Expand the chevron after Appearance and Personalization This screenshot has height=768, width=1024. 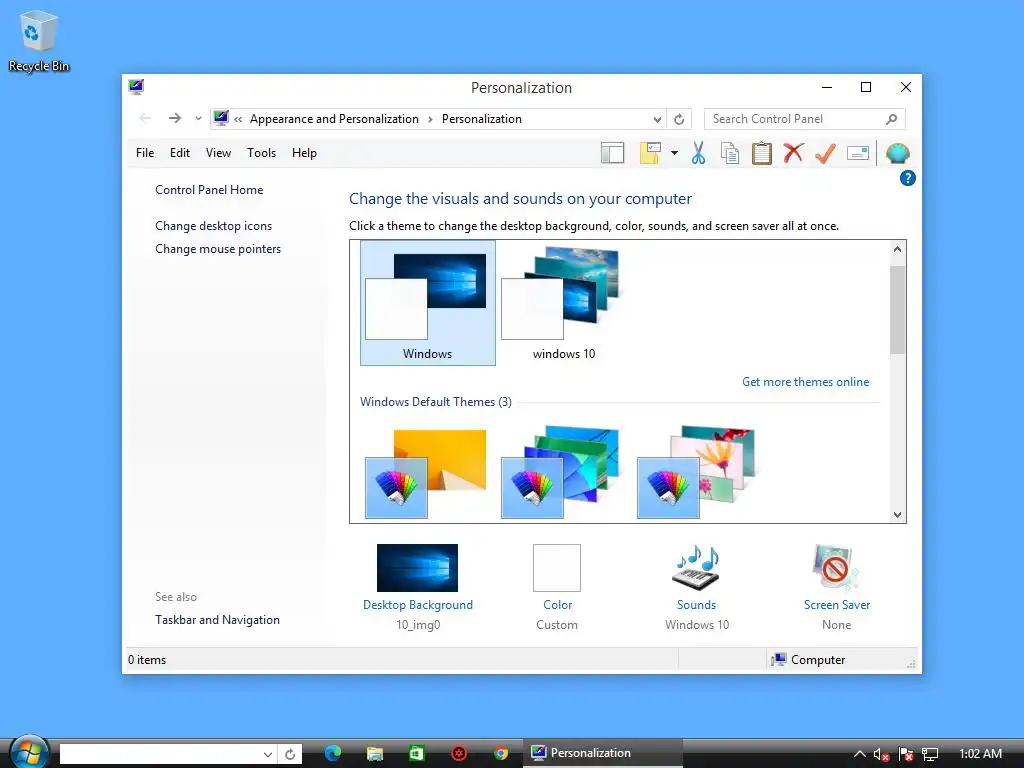430,119
